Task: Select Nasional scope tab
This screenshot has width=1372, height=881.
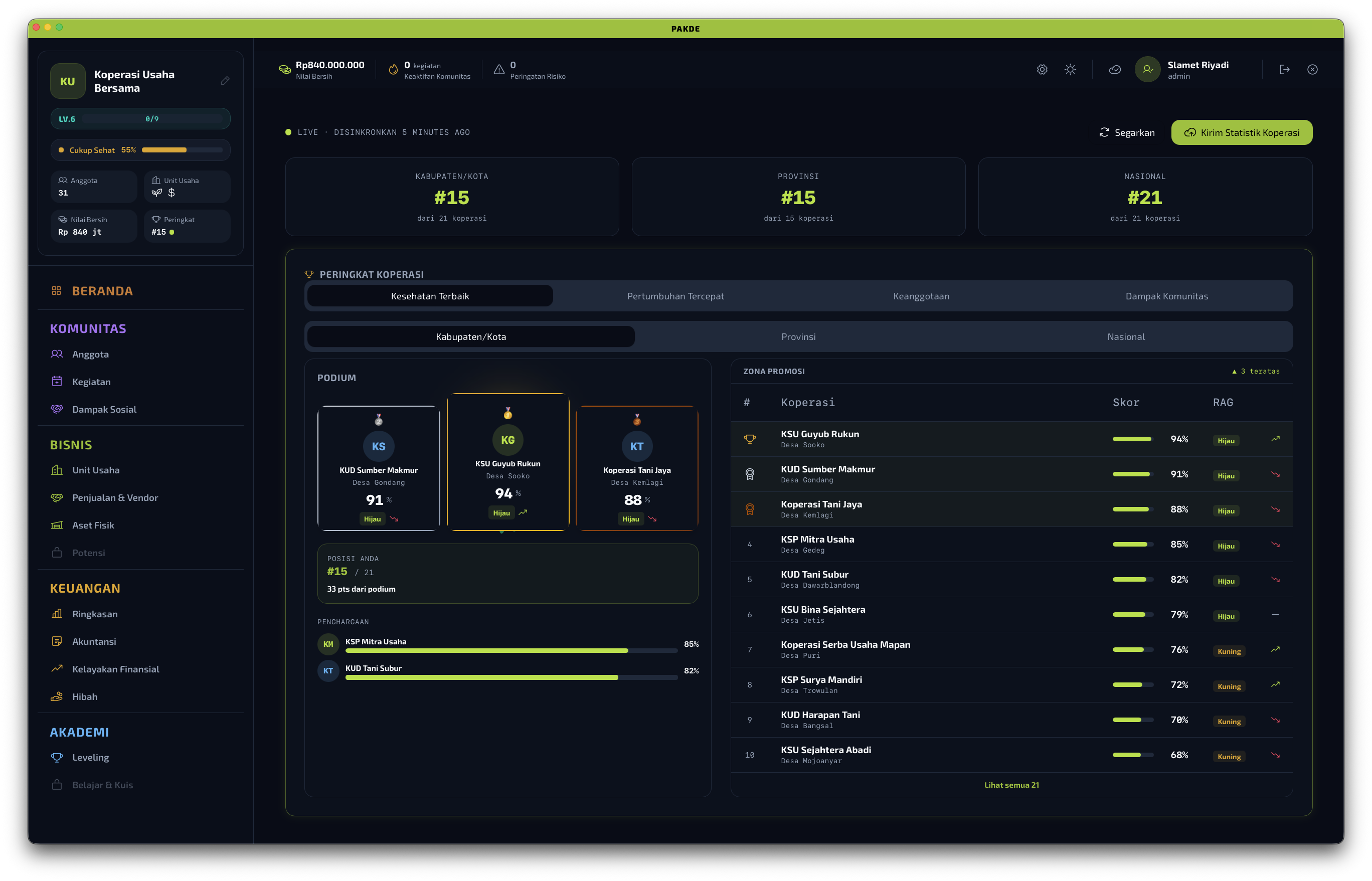Action: [x=1126, y=337]
